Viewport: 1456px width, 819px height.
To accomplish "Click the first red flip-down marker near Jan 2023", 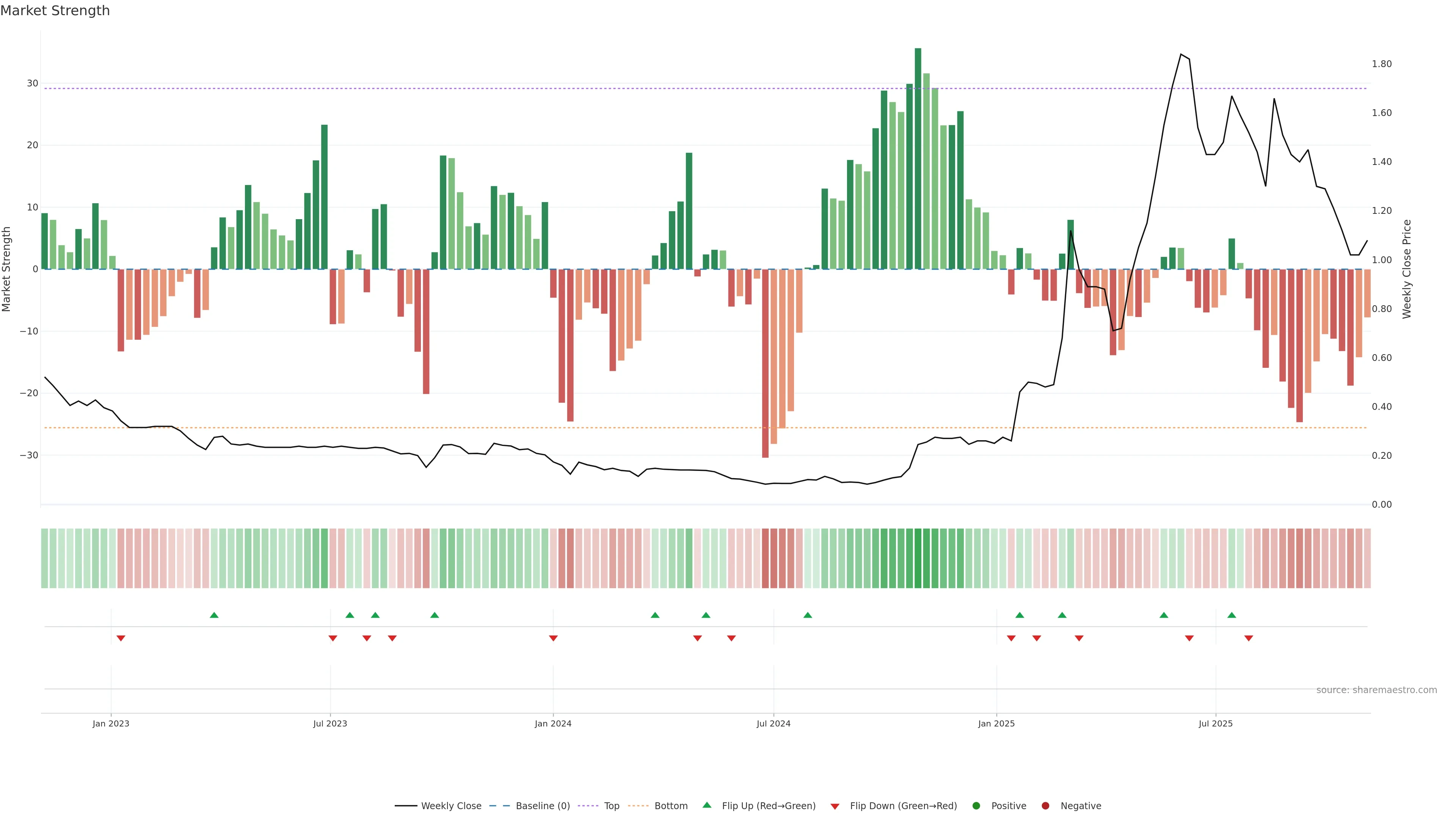I will click(121, 638).
